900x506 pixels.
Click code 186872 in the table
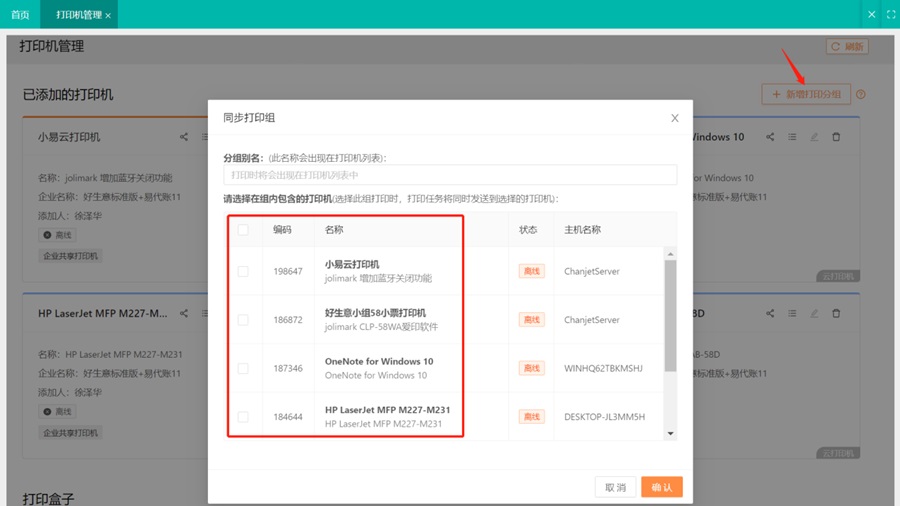click(x=288, y=320)
